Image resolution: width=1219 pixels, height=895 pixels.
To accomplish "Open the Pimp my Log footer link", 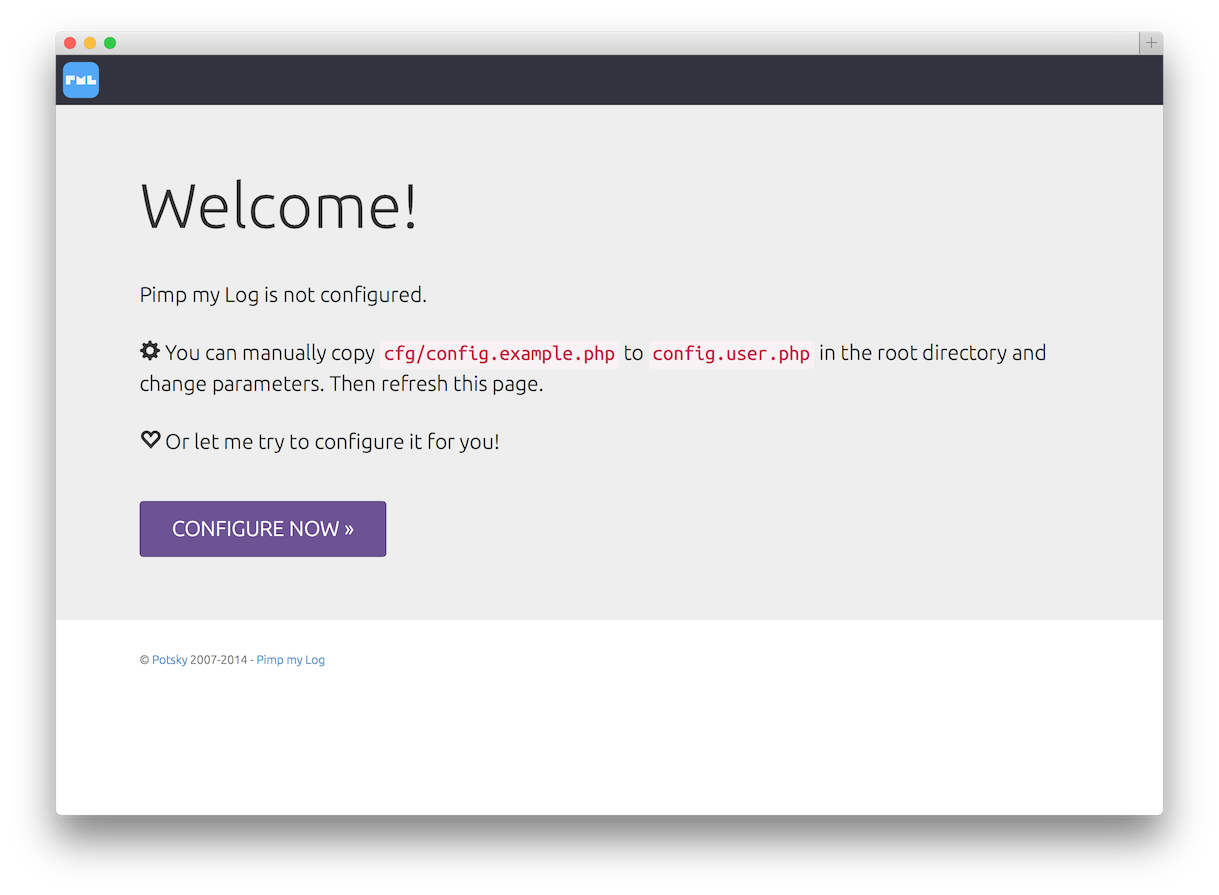I will [x=290, y=660].
